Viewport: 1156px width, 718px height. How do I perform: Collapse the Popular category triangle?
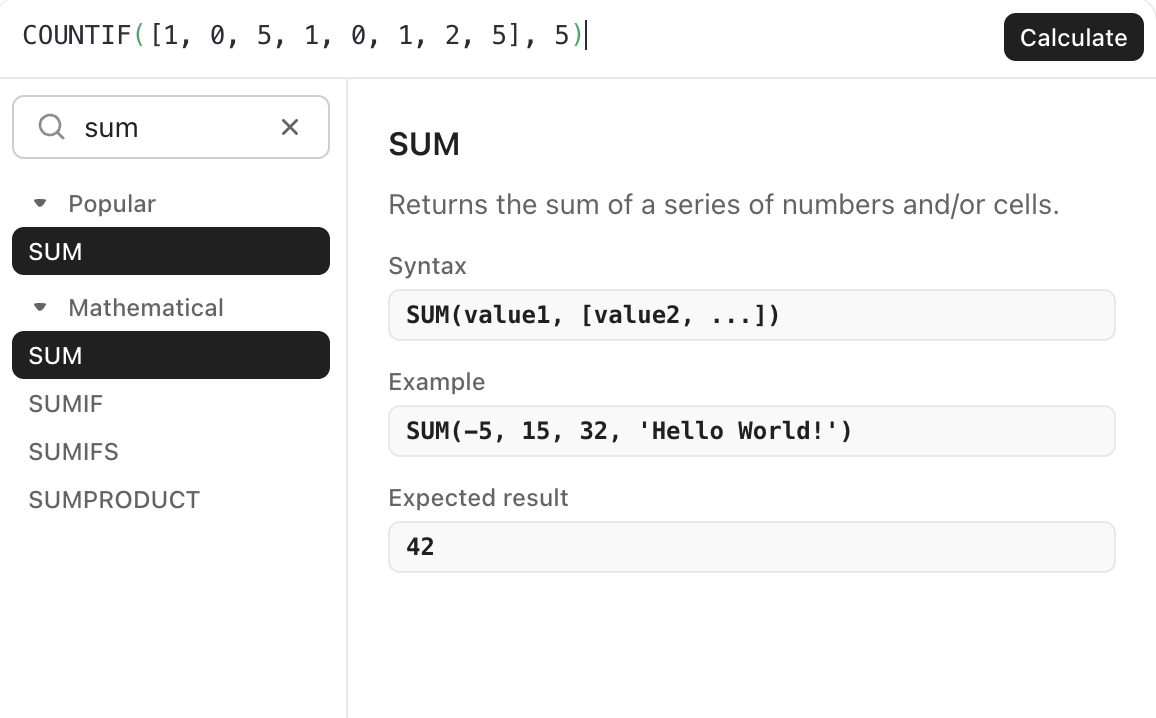click(39, 203)
